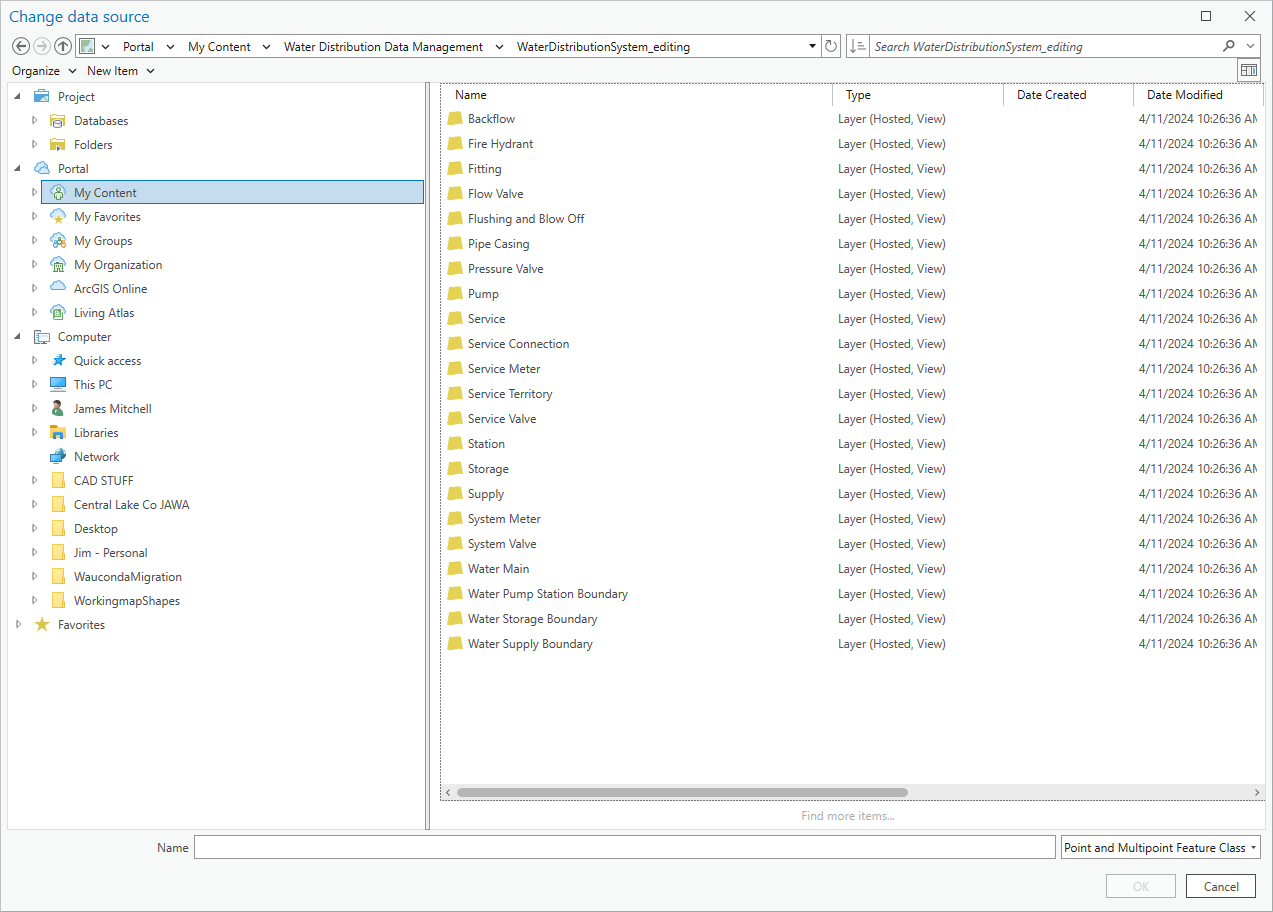
Task: Select the WorkingmapShapes folder
Action: 126,601
